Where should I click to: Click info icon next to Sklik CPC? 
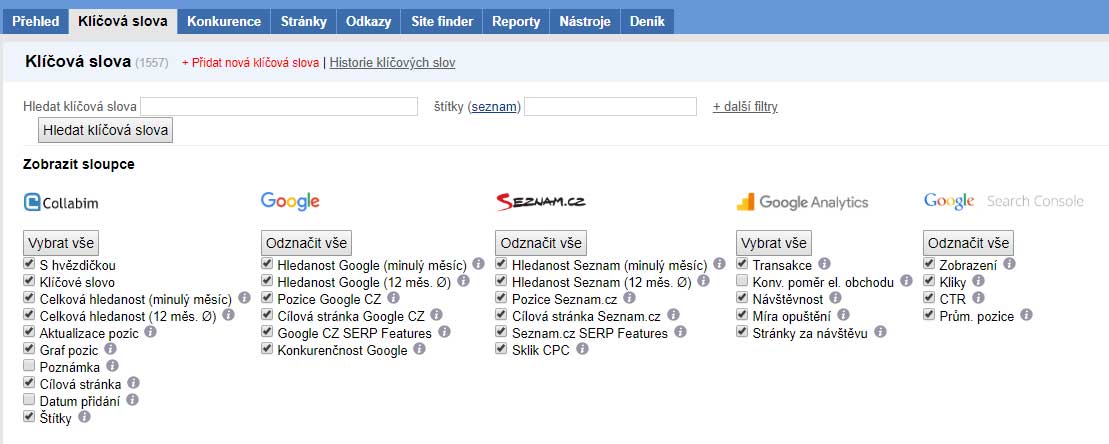coord(582,349)
